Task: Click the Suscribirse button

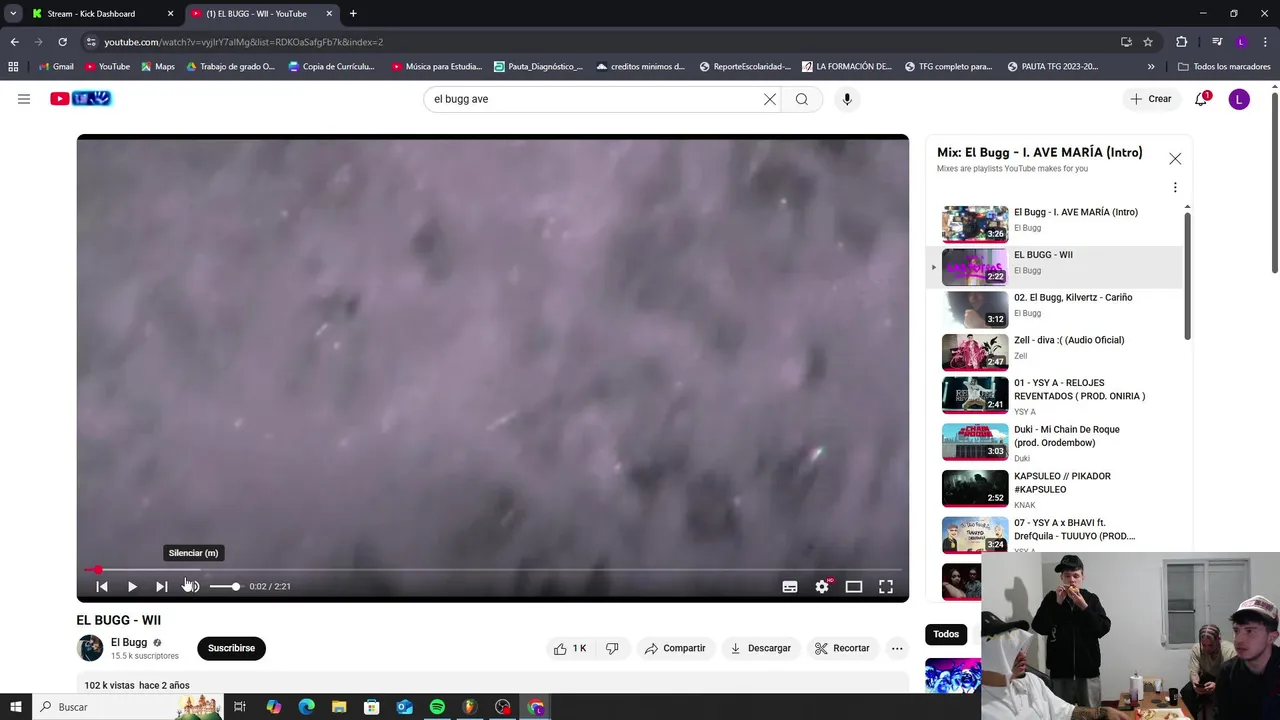Action: 231,648
